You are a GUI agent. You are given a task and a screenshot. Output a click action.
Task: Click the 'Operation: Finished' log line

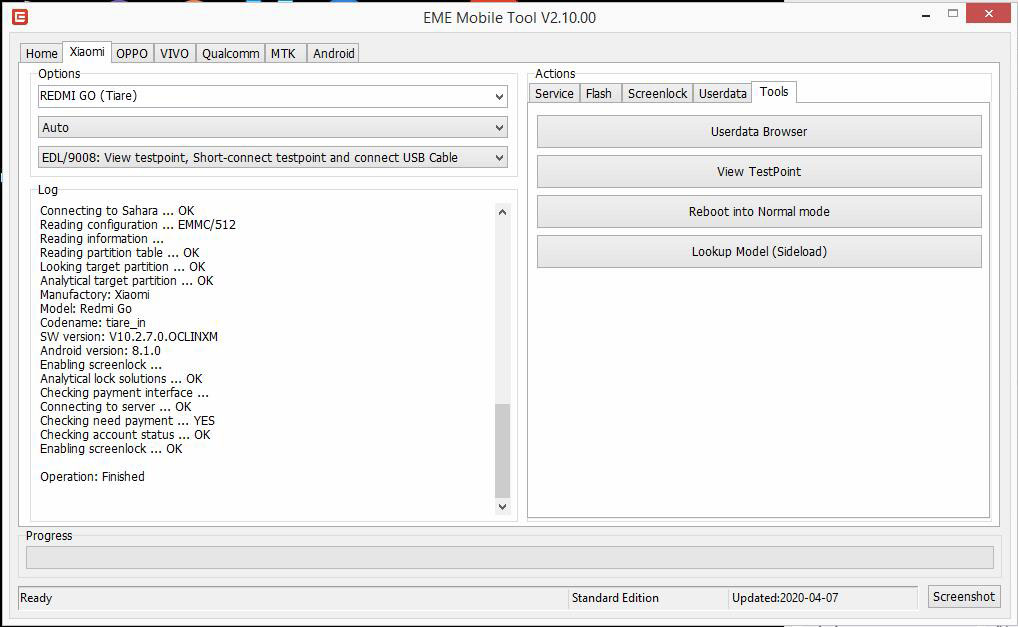click(x=92, y=476)
